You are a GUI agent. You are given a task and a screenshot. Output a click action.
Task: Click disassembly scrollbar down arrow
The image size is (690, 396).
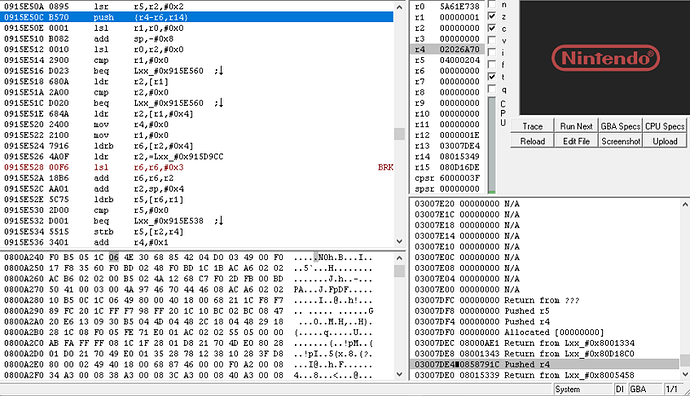tap(399, 241)
